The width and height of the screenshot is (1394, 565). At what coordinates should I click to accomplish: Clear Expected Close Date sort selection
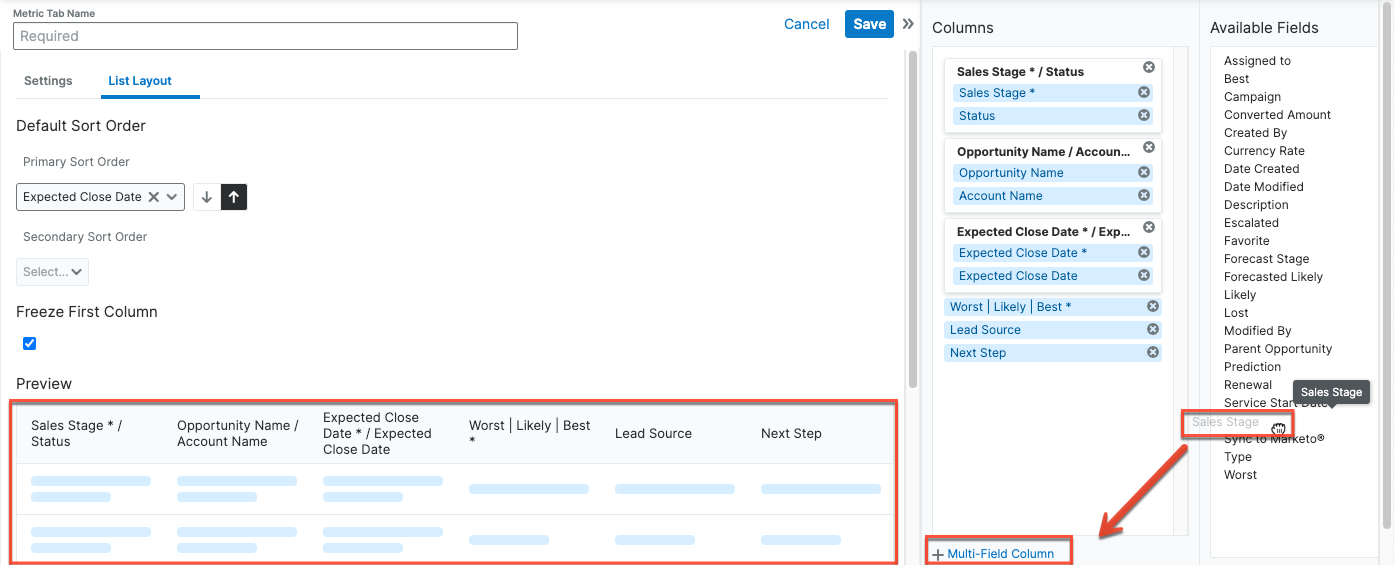pos(153,197)
